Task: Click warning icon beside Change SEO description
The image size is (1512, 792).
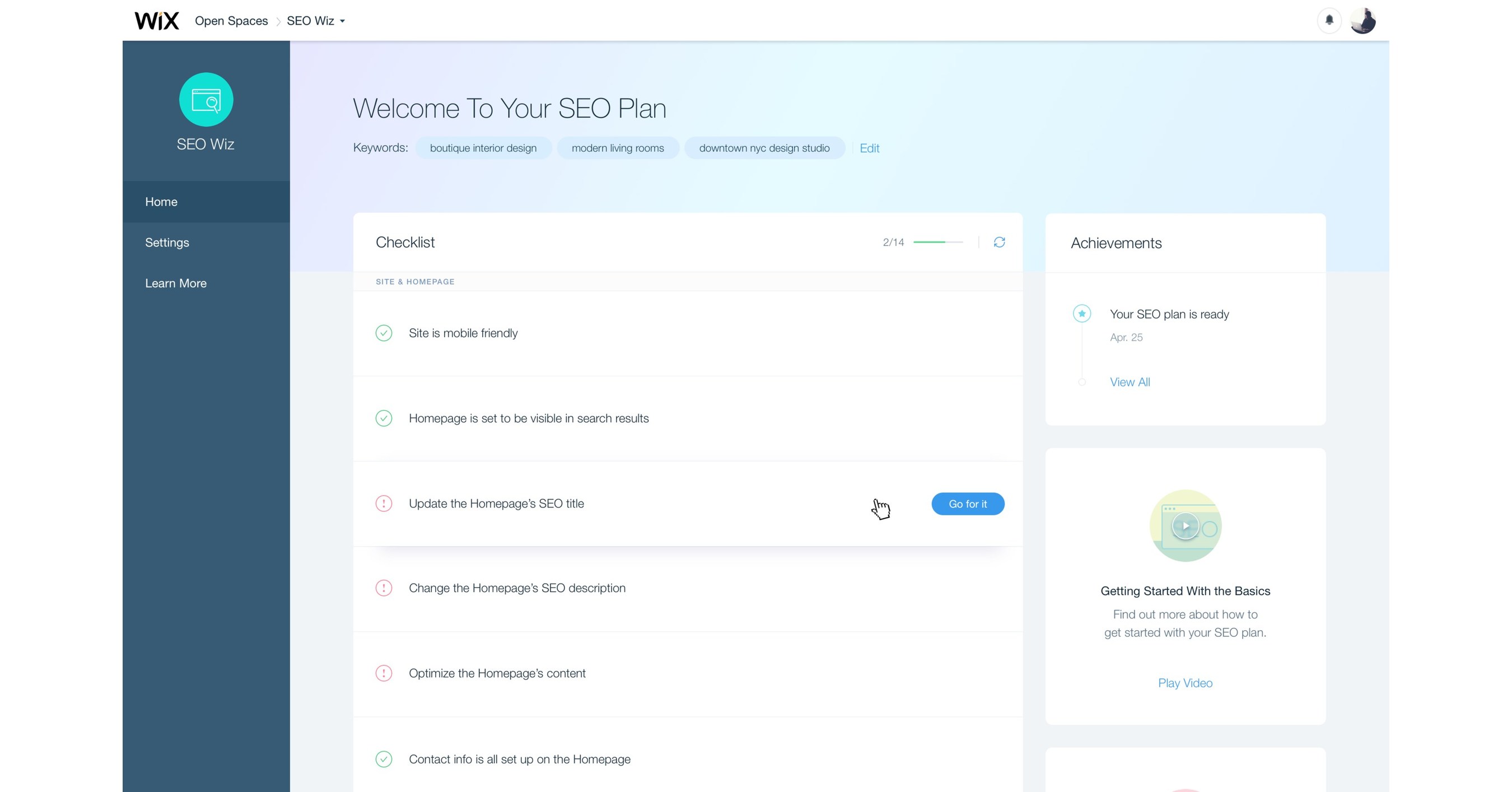Action: [x=384, y=588]
